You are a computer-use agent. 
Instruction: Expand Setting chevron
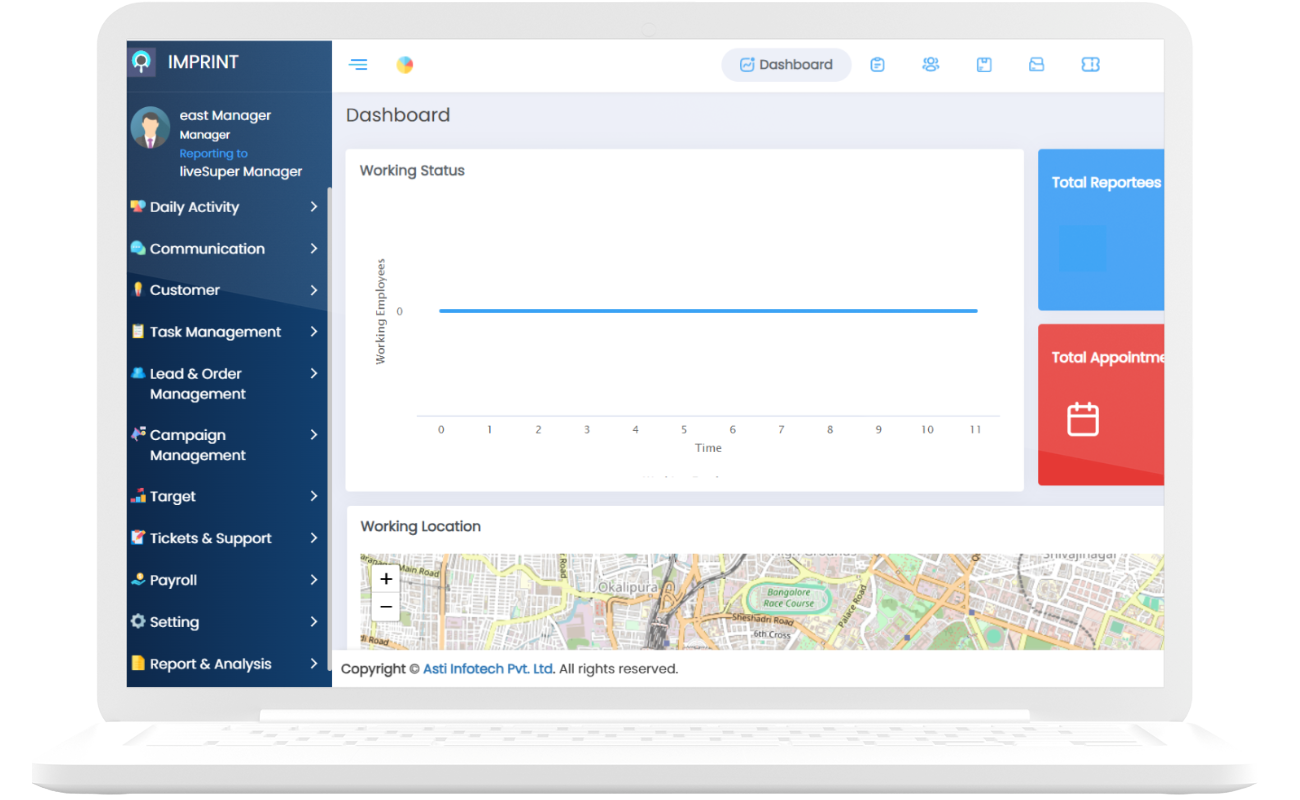pos(314,621)
